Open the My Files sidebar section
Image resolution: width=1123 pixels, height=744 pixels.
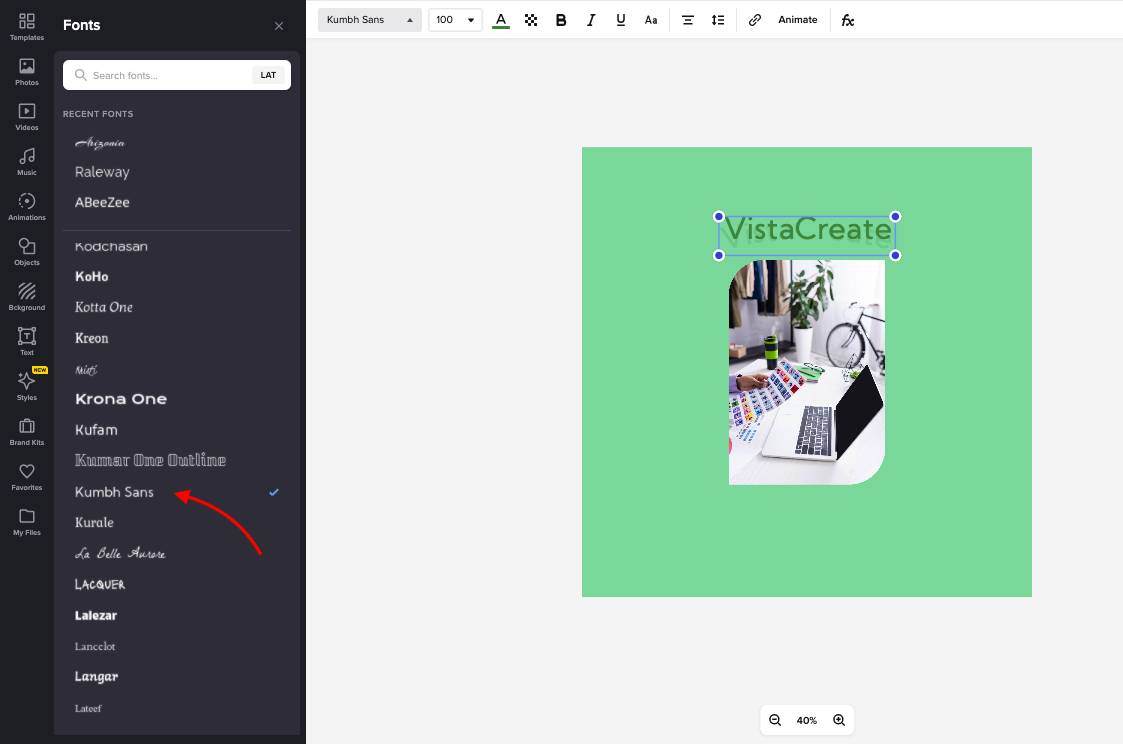click(26, 522)
